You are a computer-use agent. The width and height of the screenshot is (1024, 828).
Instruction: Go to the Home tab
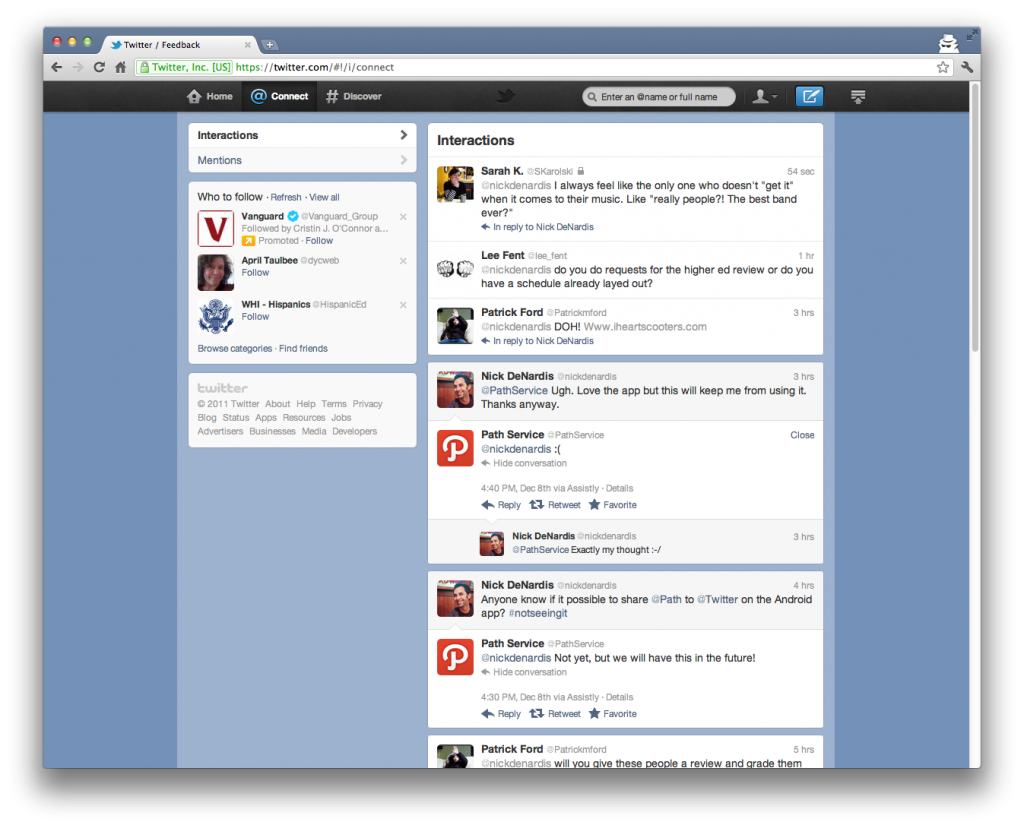click(x=210, y=97)
